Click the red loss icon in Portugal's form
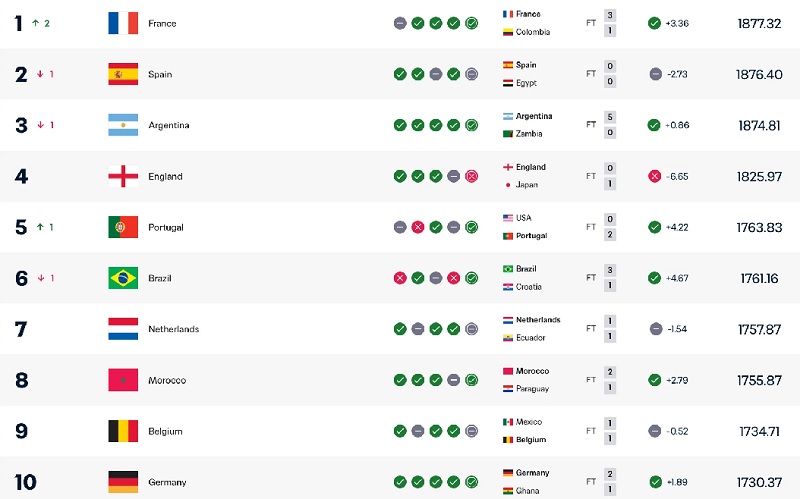The width and height of the screenshot is (800, 499). [x=418, y=227]
